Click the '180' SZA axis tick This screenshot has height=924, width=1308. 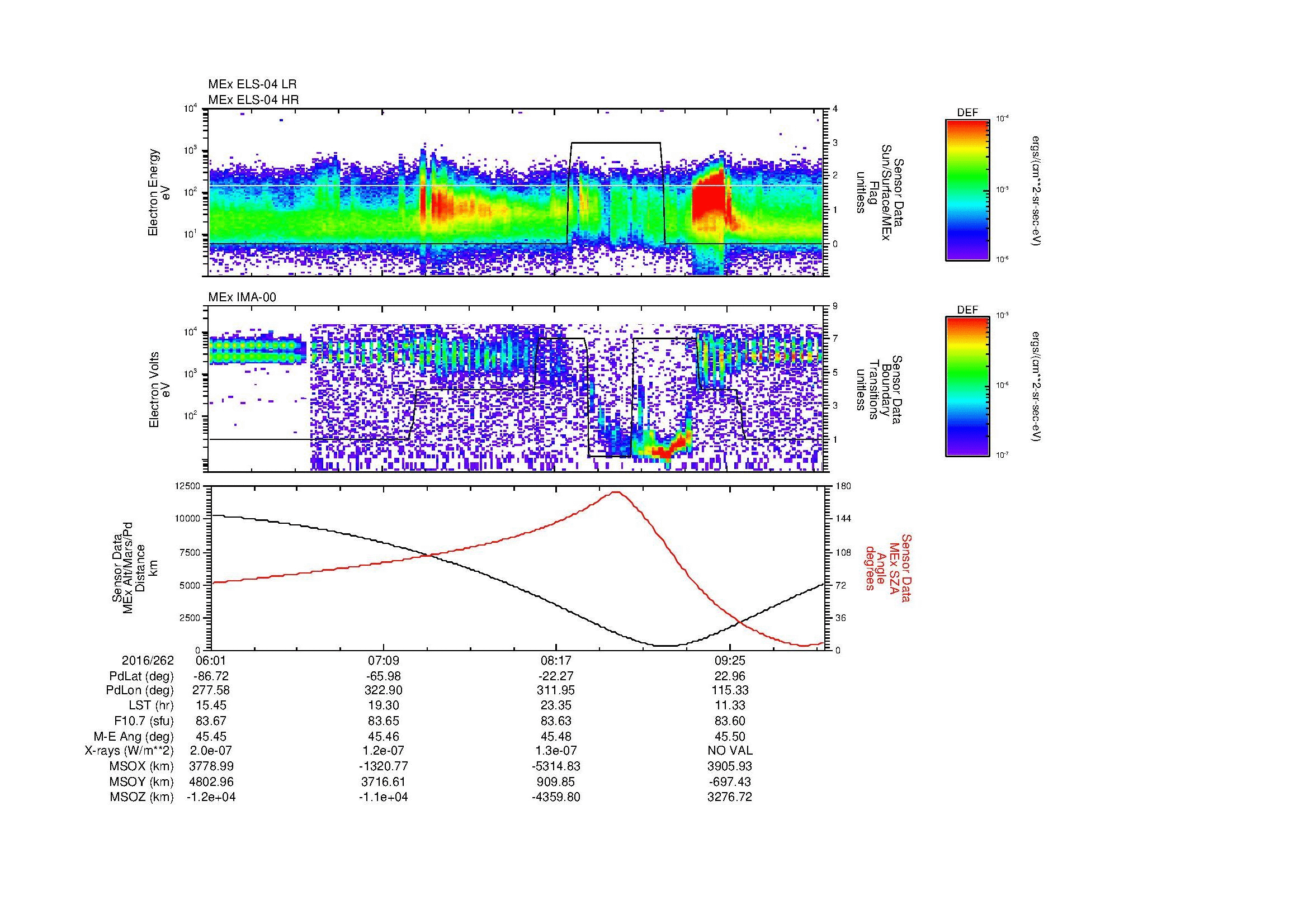pyautogui.click(x=843, y=486)
